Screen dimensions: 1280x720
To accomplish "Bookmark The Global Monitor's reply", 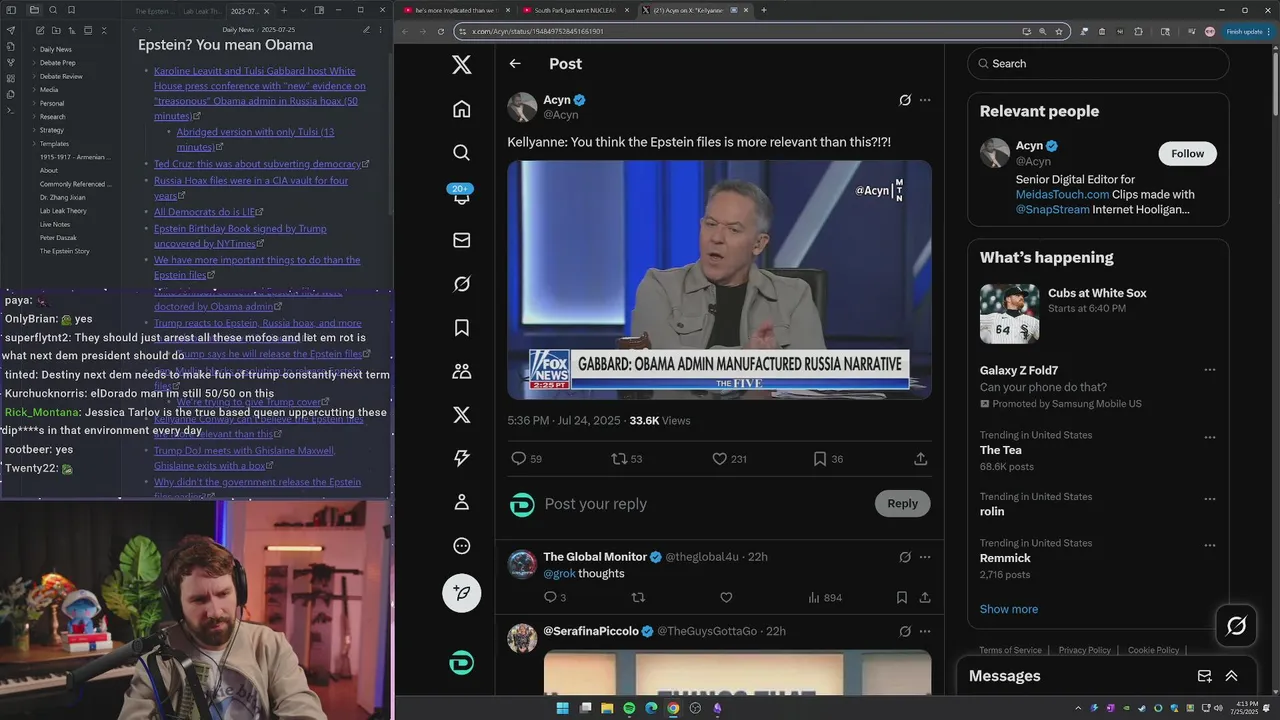I will tap(902, 598).
